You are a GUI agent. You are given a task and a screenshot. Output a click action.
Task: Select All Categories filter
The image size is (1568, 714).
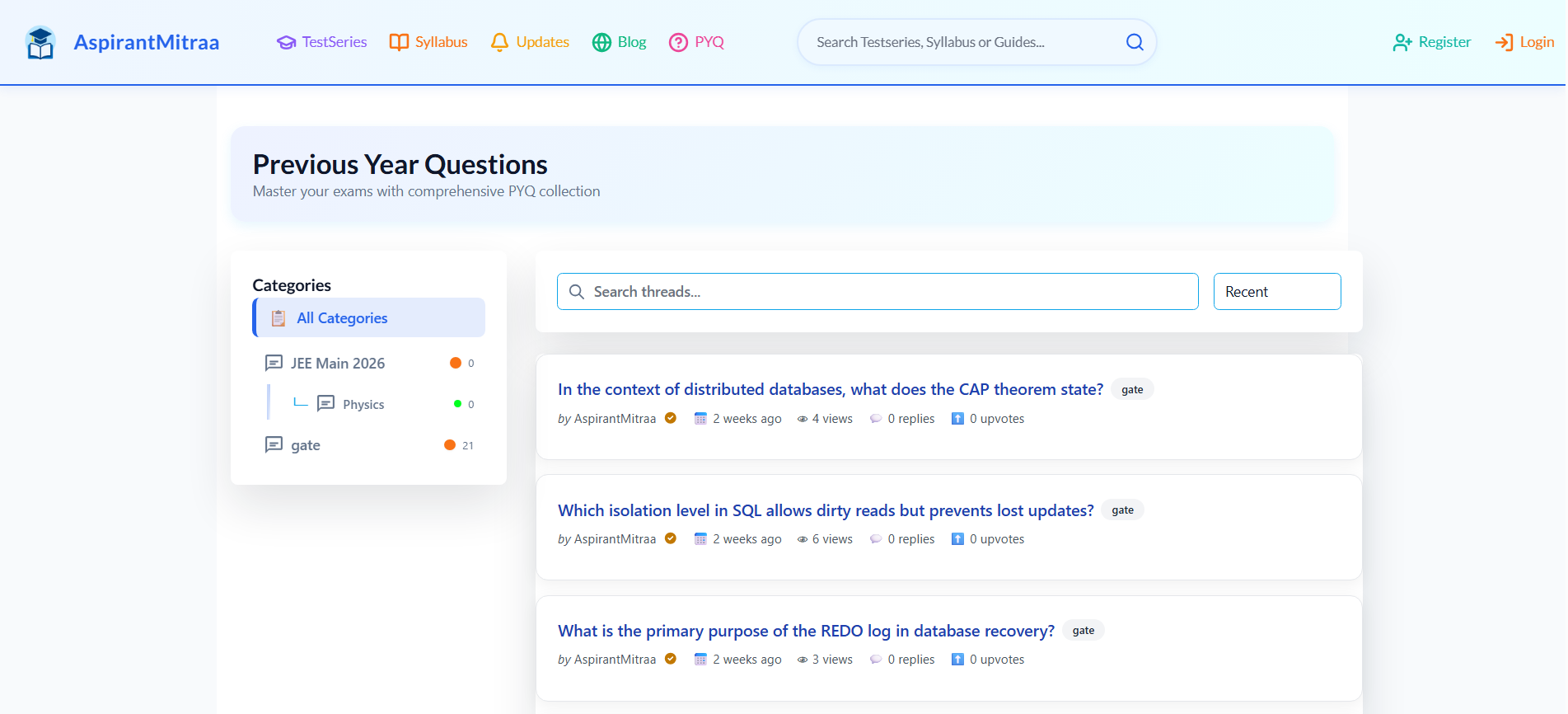[x=368, y=317]
